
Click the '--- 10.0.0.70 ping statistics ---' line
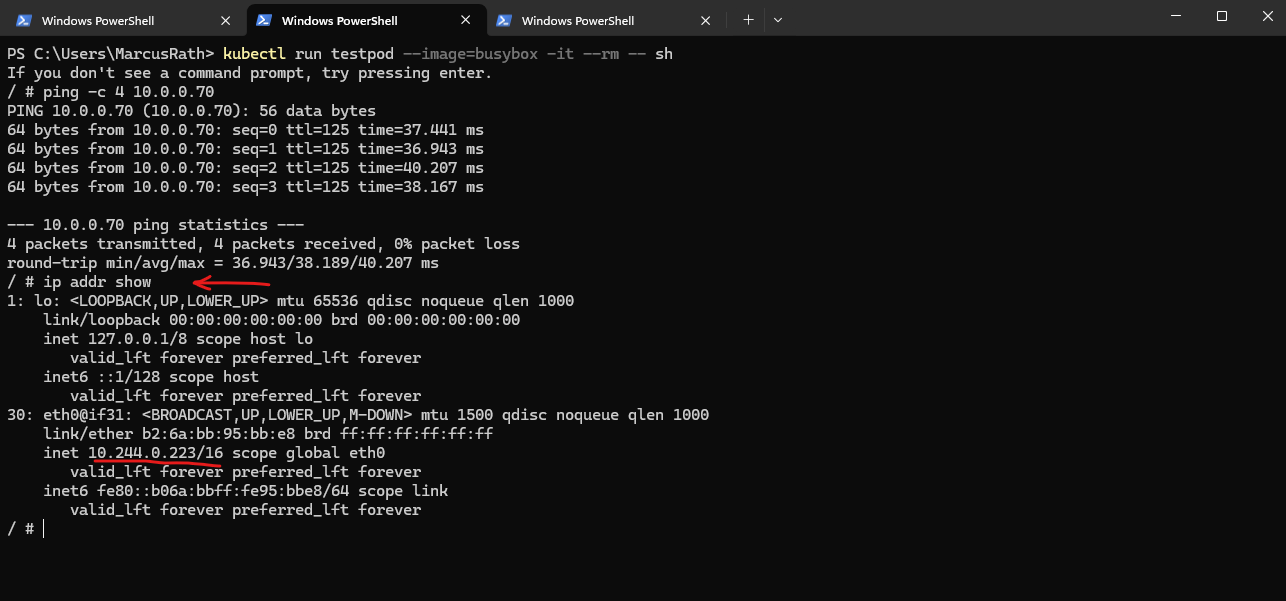pyautogui.click(x=156, y=225)
